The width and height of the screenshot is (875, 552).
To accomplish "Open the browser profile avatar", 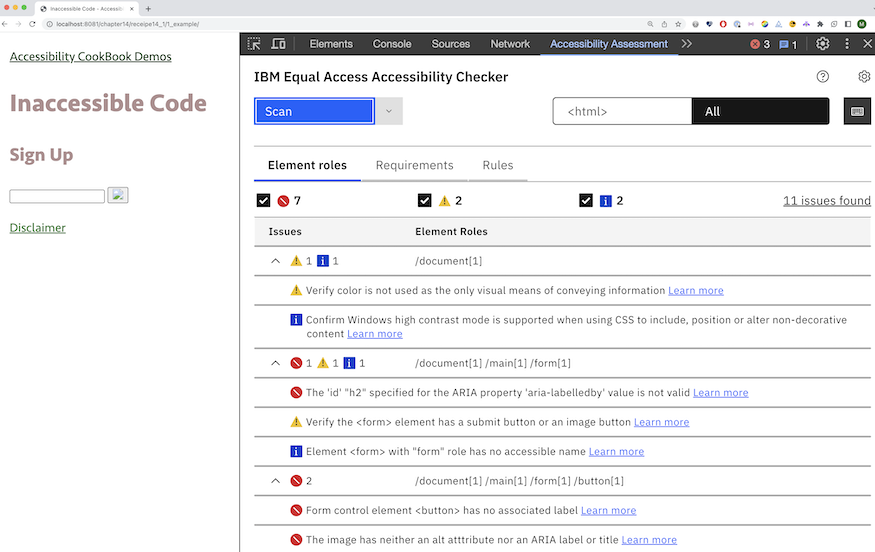I will coord(862,24).
